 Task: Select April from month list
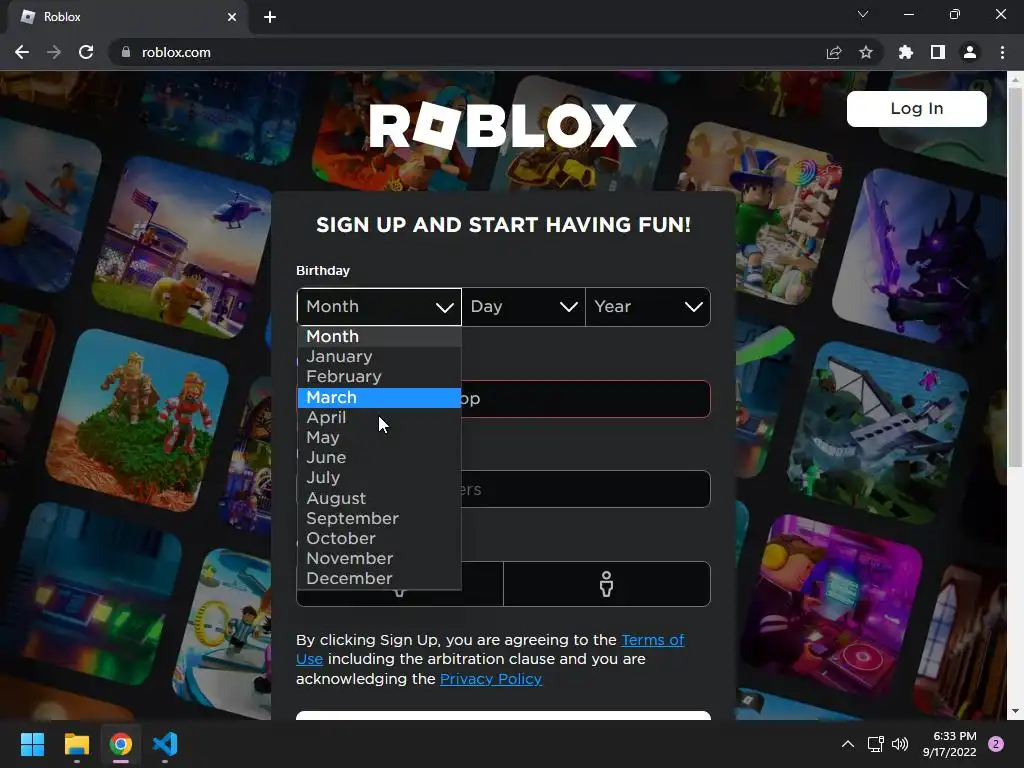click(379, 417)
